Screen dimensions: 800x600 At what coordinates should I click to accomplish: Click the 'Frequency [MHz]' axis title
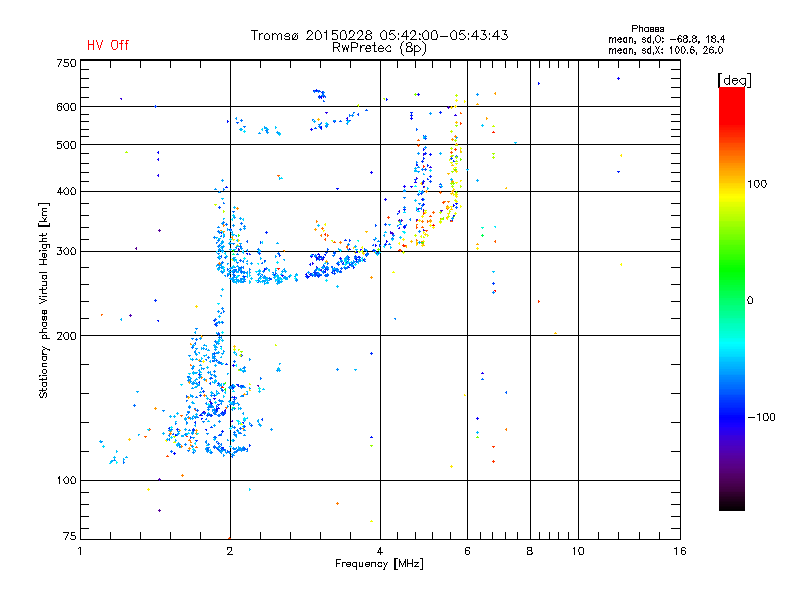coord(379,564)
